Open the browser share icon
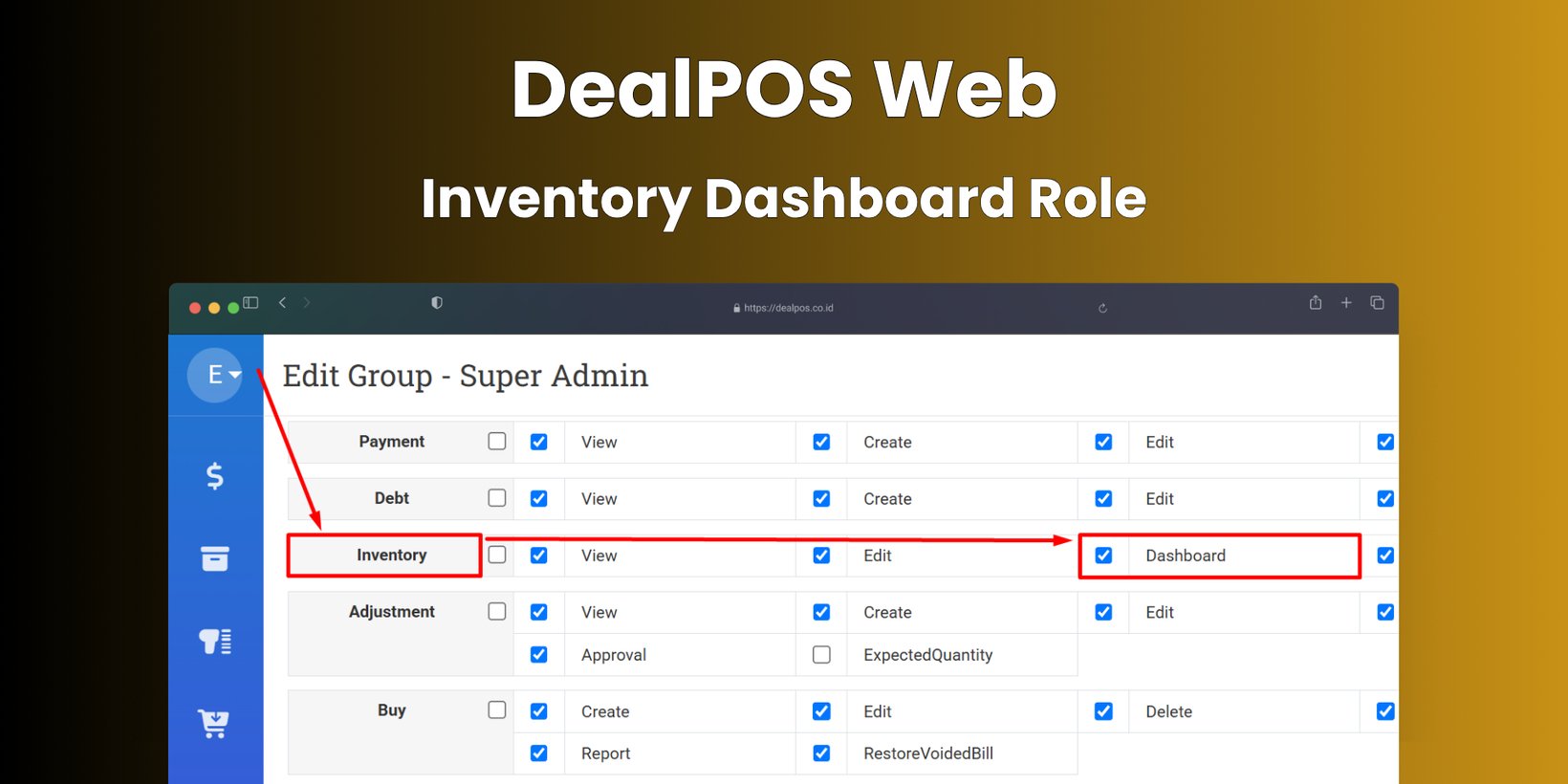 click(x=1316, y=302)
